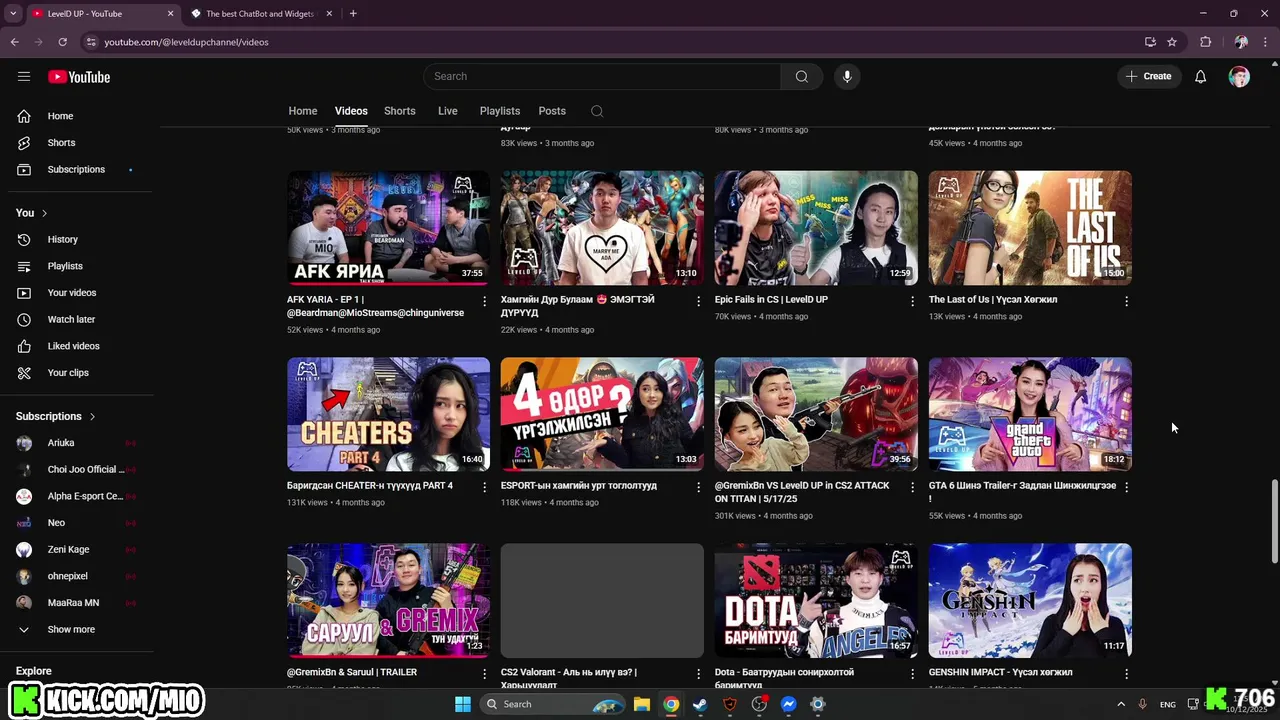The image size is (1280, 720).
Task: Open sidebar Subscriptions
Action: tap(77, 169)
